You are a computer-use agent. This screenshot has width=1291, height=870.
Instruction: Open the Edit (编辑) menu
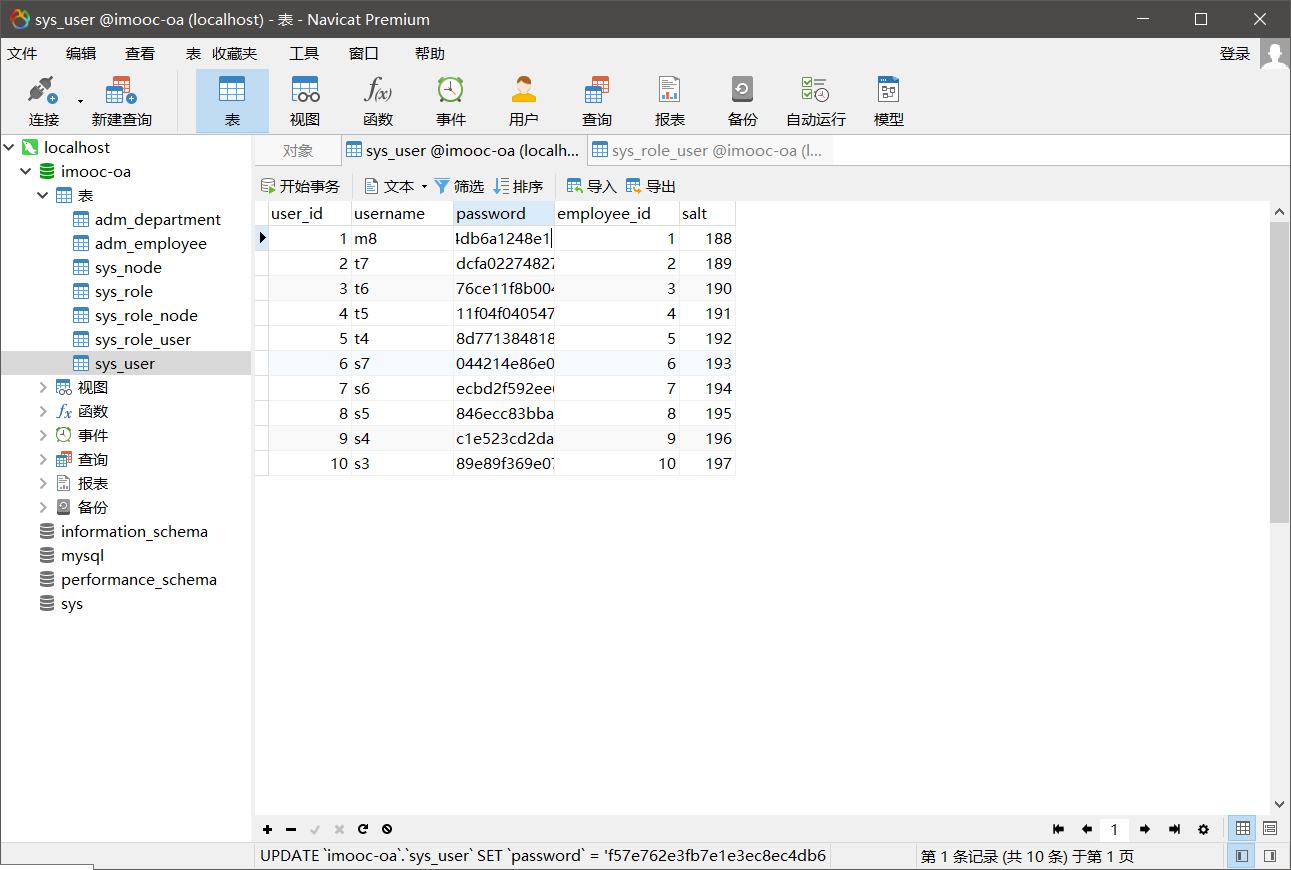81,54
